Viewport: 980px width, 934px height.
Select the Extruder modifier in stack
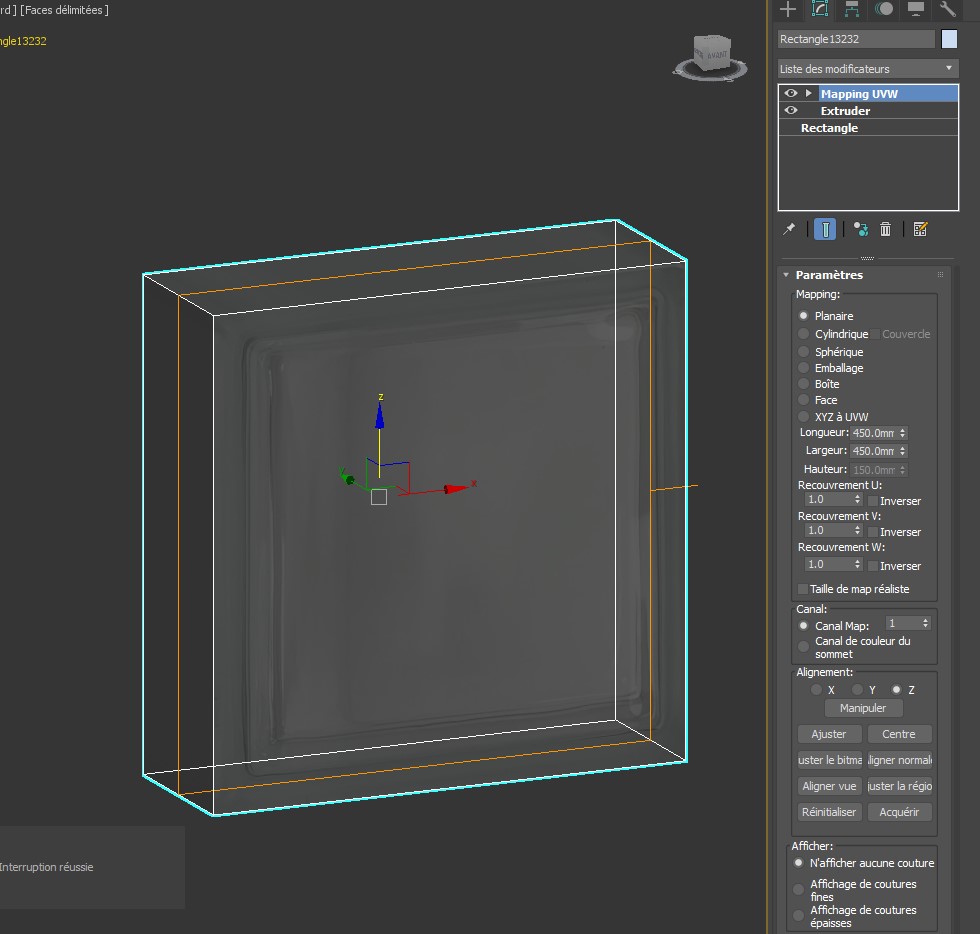pos(845,111)
